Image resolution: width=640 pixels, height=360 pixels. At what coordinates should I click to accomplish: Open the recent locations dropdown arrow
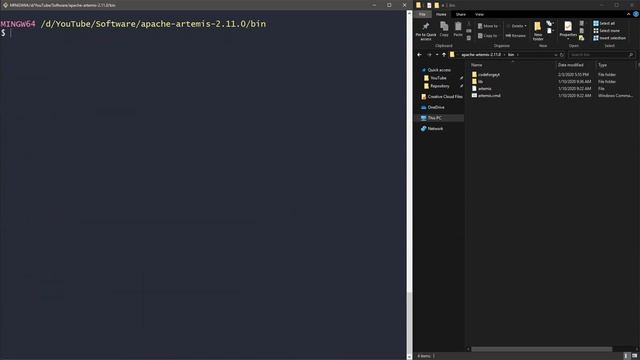(x=437, y=55)
